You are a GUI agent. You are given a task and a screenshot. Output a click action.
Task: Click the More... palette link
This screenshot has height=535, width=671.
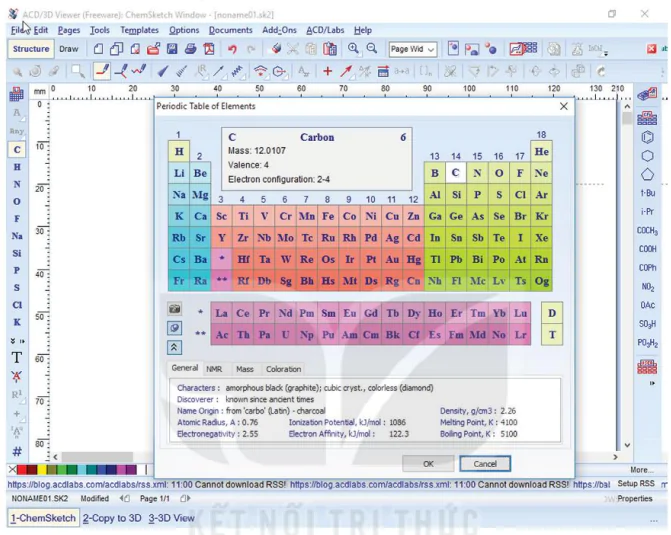641,470
